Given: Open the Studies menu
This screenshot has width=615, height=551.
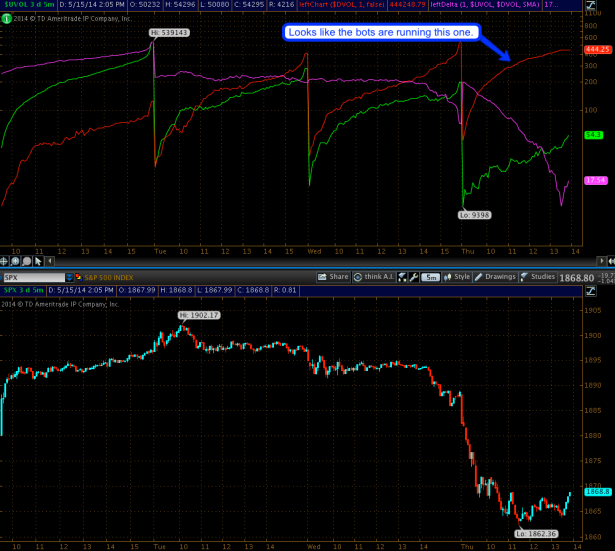Looking at the screenshot, I should 538,277.
